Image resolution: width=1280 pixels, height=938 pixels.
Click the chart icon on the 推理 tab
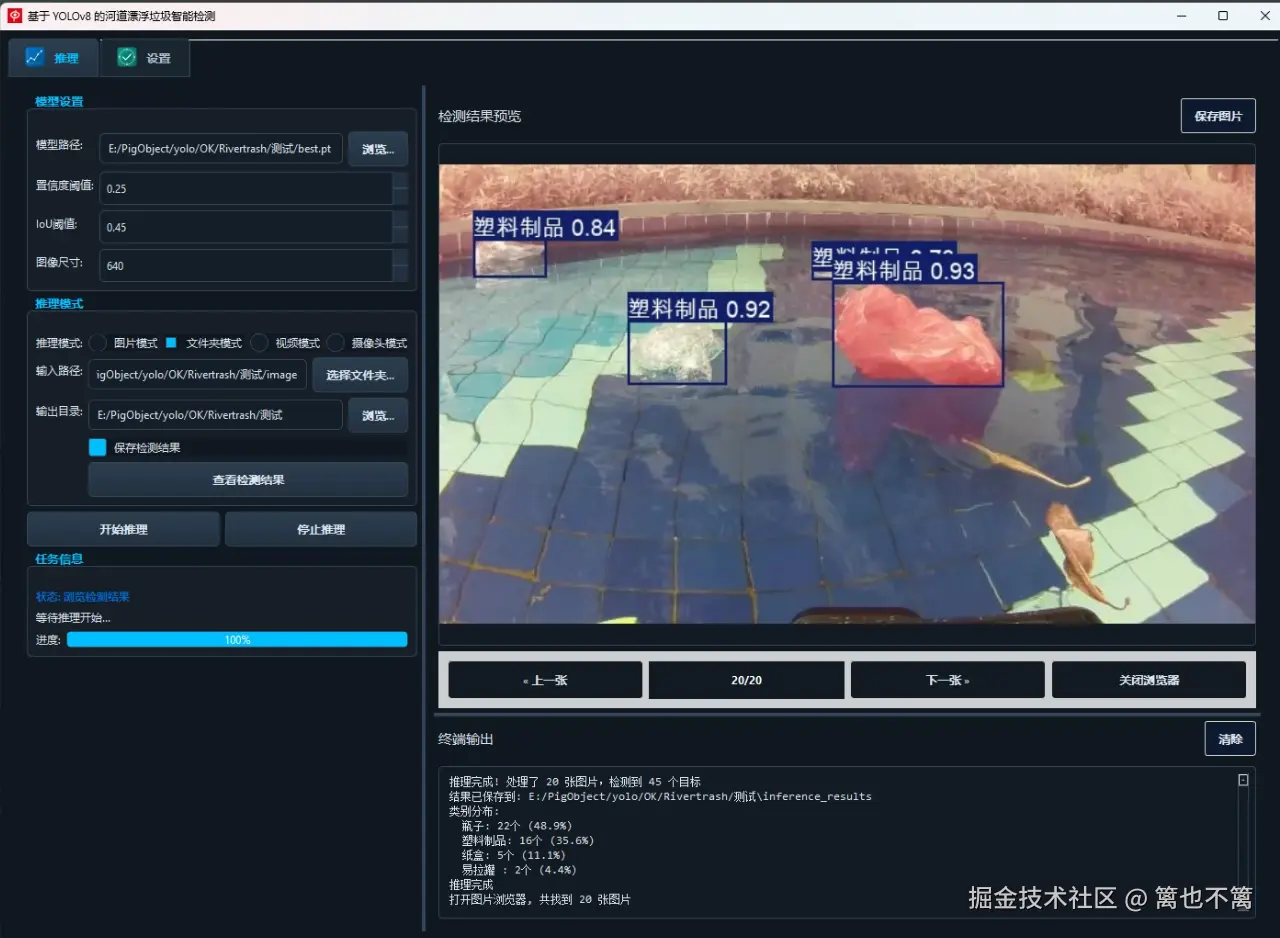[x=35, y=57]
